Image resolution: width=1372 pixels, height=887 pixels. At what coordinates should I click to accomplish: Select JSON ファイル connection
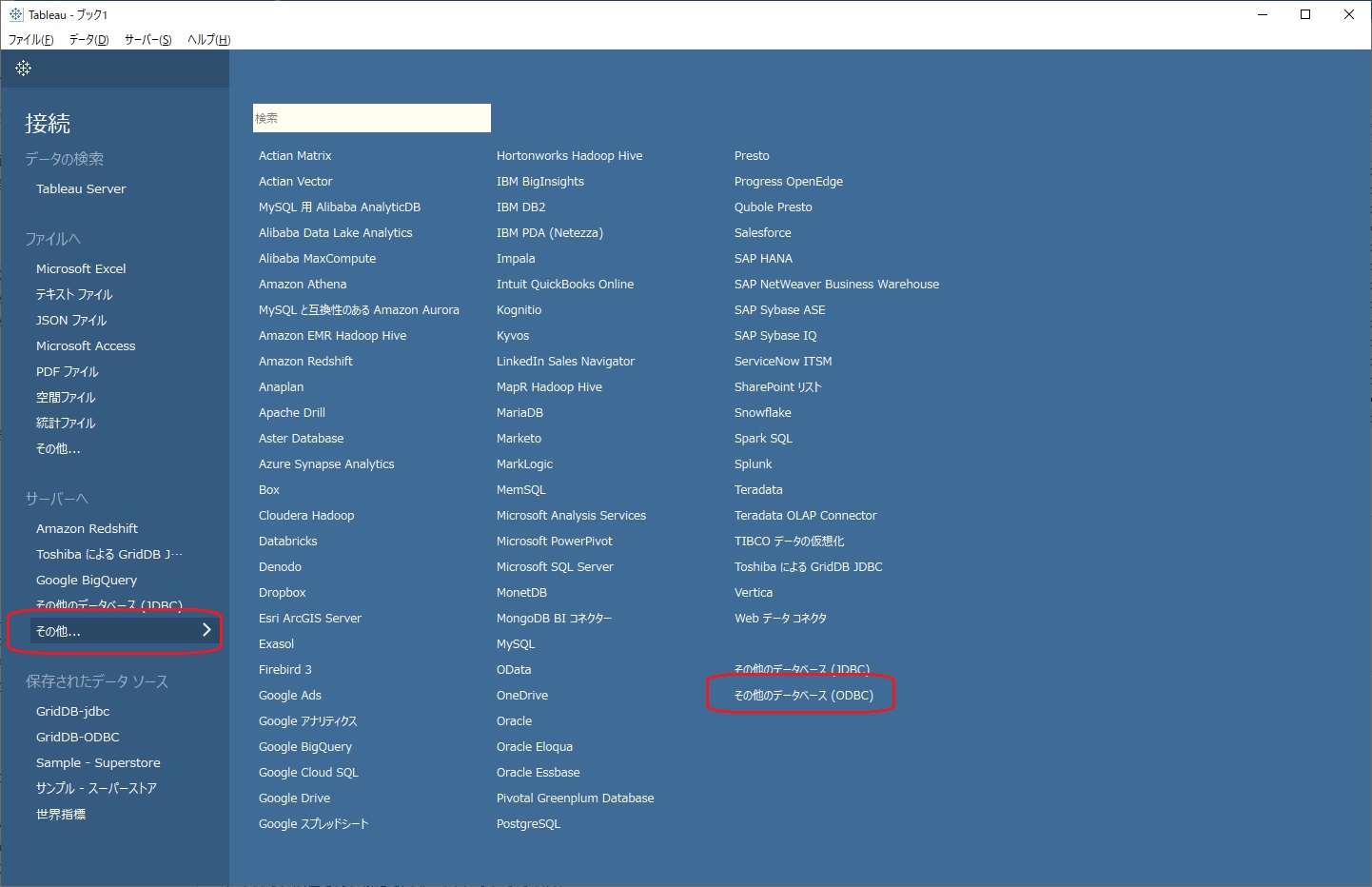pos(71,321)
